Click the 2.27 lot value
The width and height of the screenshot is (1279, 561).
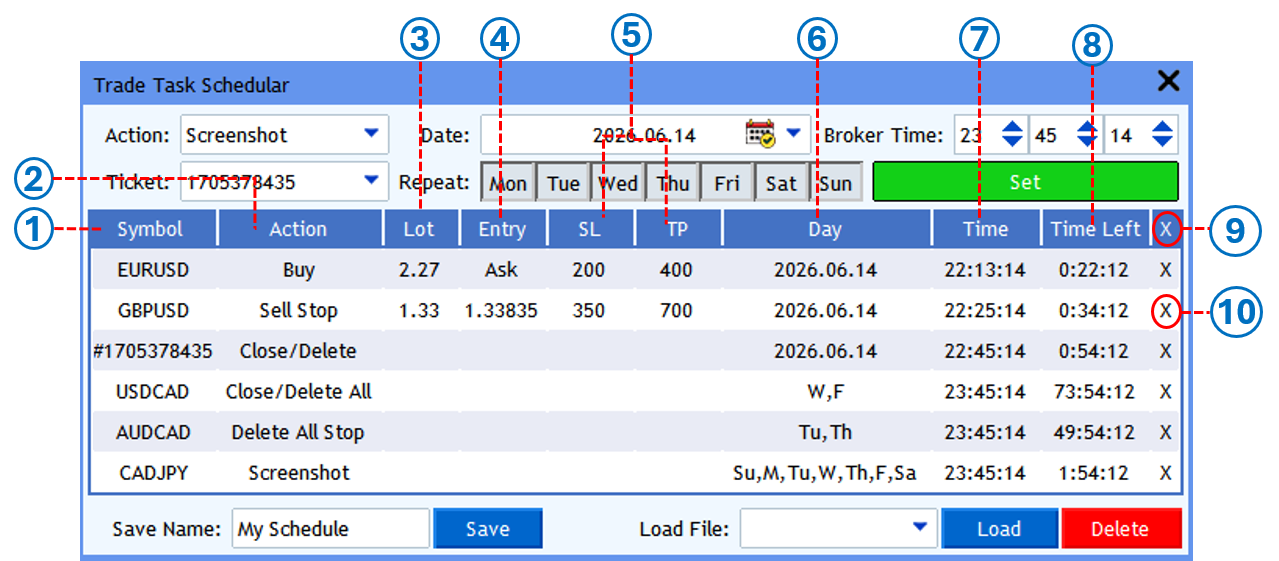[x=420, y=270]
